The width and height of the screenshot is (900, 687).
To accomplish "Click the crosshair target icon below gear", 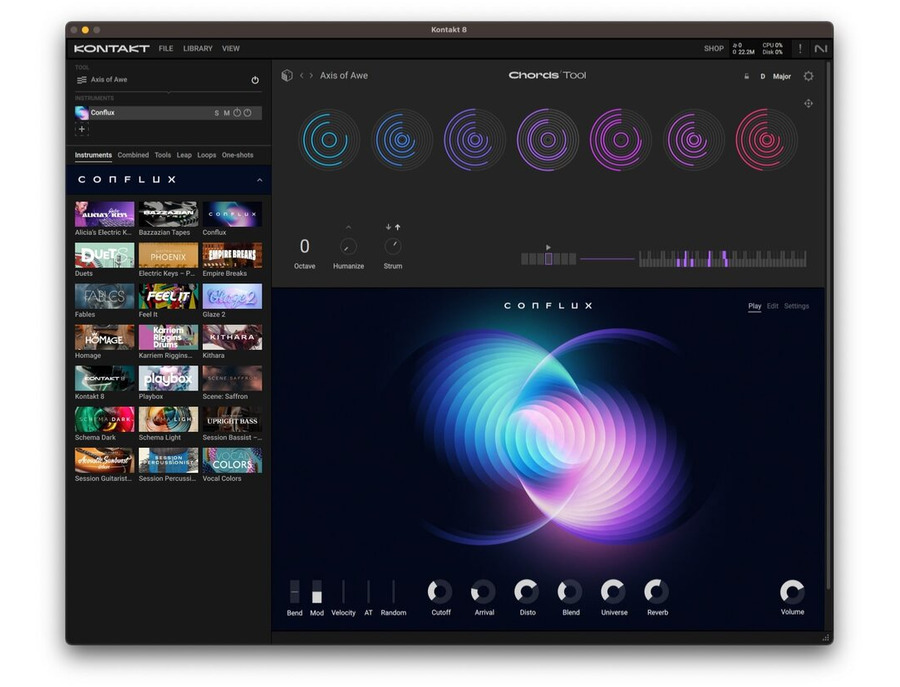I will [808, 103].
